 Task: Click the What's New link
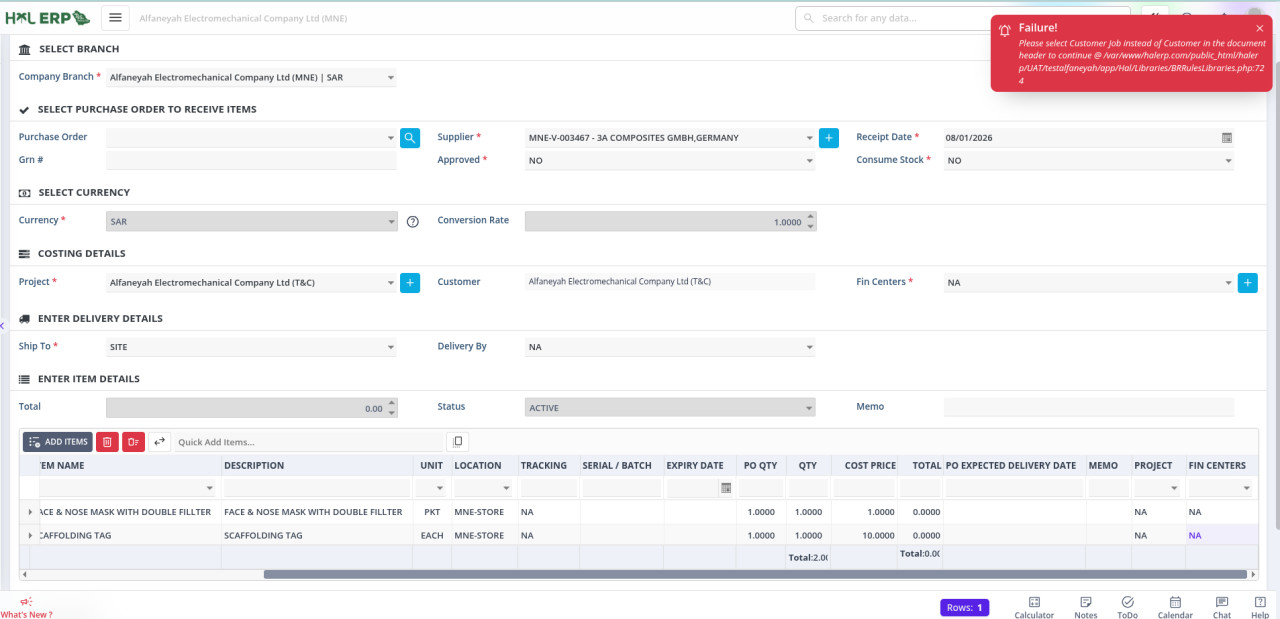point(26,609)
